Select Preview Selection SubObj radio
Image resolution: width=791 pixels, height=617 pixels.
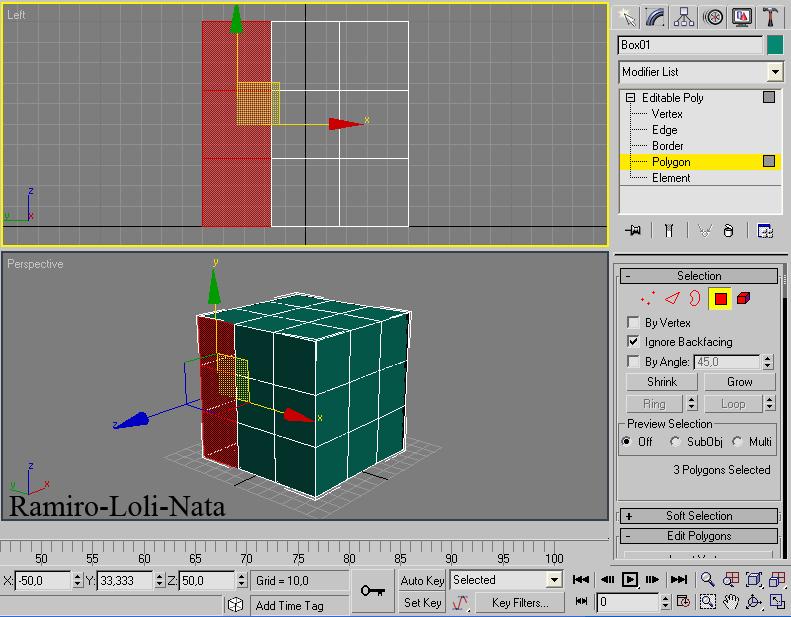tap(674, 441)
